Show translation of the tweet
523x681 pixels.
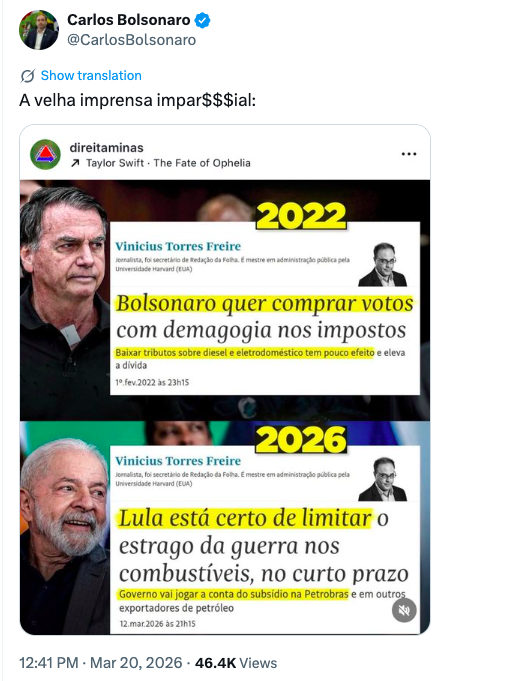(x=91, y=76)
